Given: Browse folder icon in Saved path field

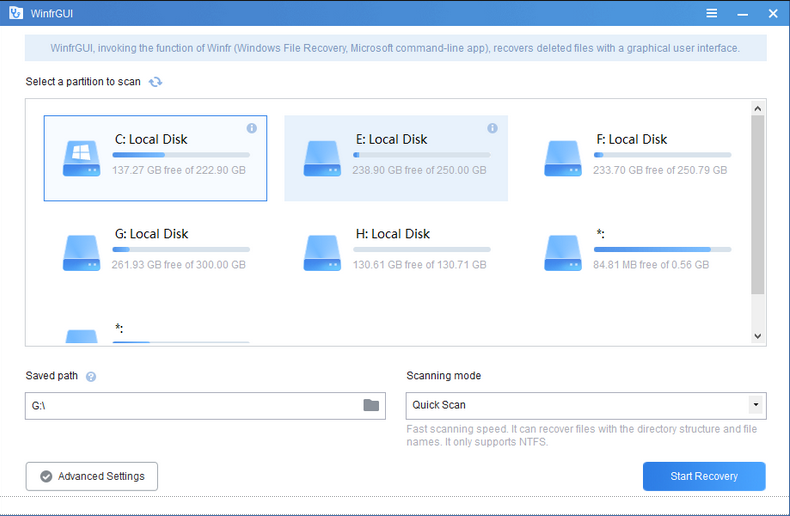Looking at the screenshot, I should (x=371, y=405).
